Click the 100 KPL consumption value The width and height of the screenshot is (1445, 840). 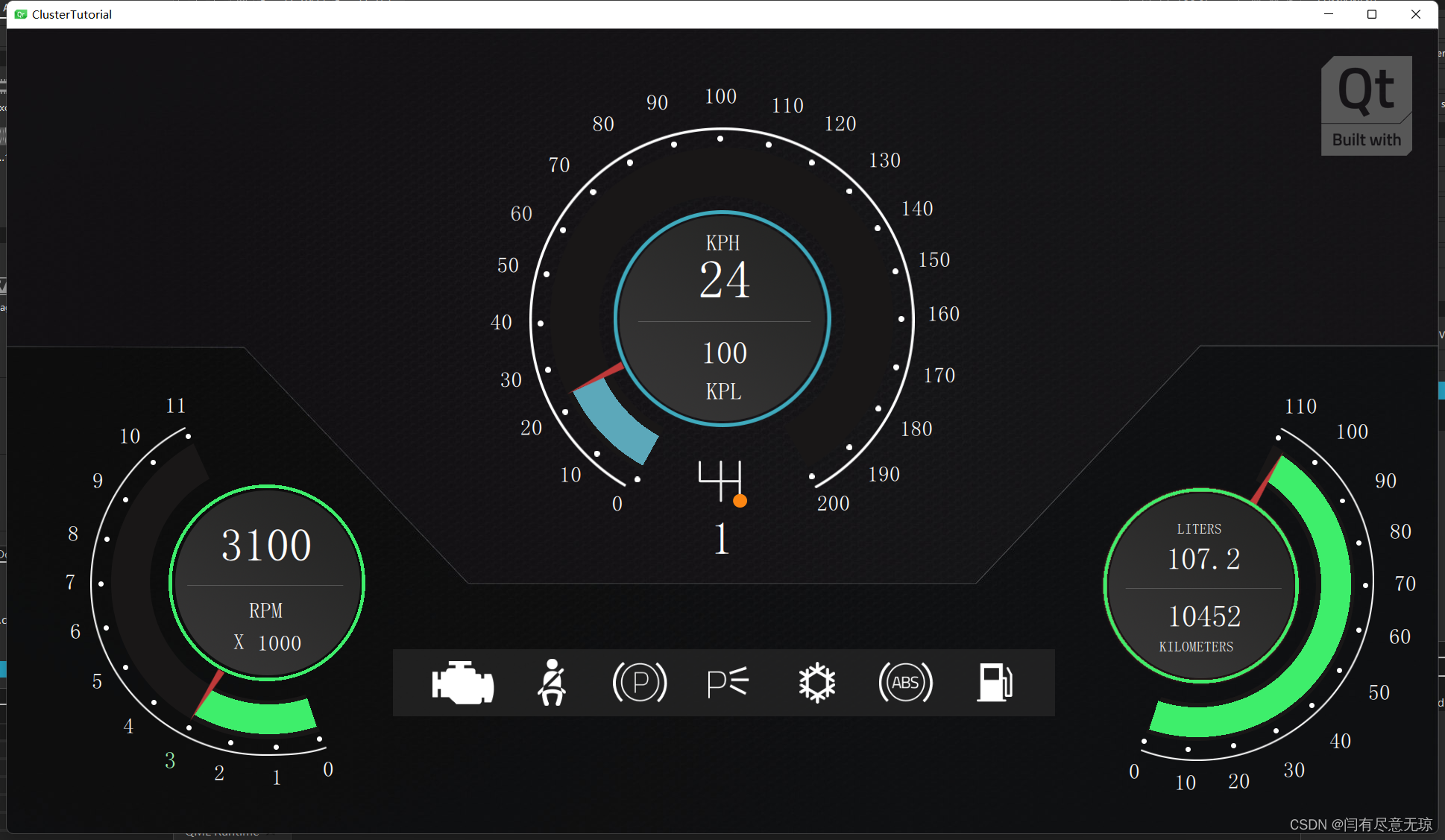pyautogui.click(x=724, y=353)
